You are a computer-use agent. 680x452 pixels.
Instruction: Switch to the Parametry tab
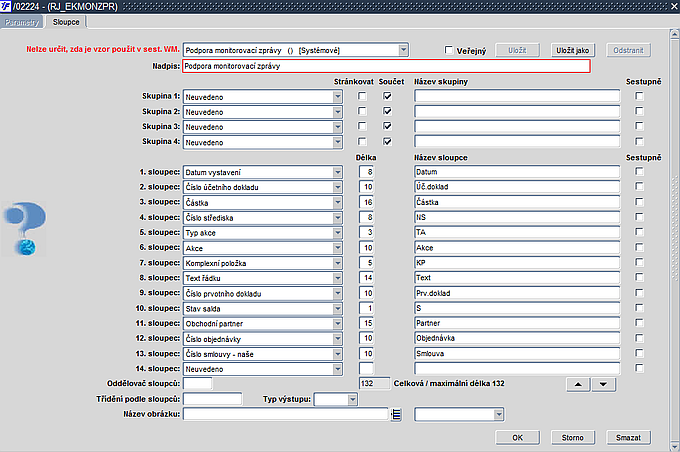(x=22, y=22)
